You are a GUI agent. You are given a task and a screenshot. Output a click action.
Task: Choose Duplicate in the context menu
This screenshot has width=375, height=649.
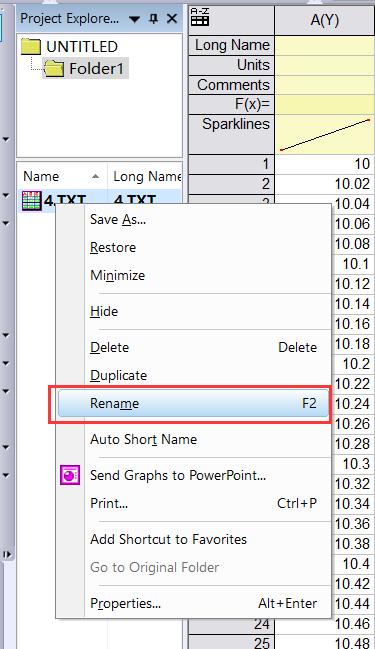point(118,375)
